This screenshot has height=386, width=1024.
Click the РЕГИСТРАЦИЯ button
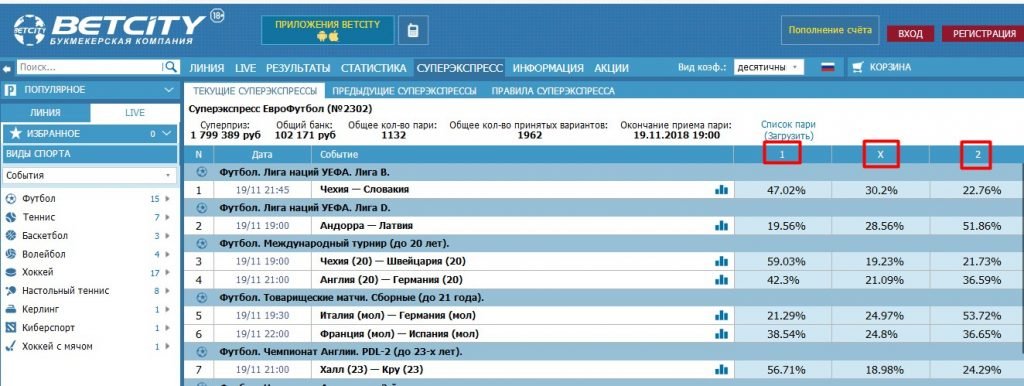[984, 34]
